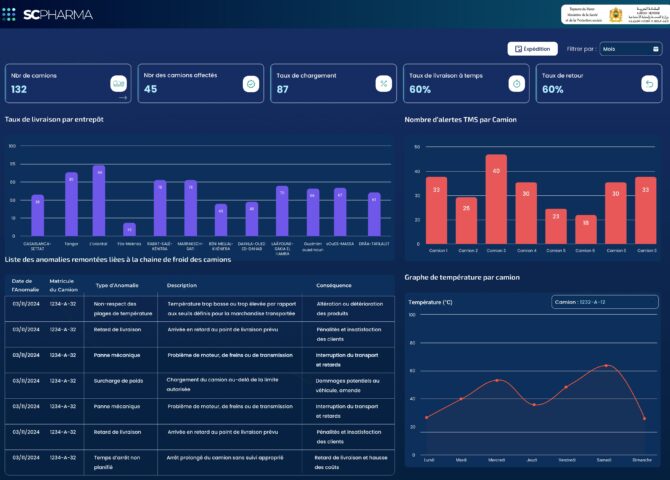
Task: Click the icon in Taux de chargement card
Action: [x=383, y=84]
